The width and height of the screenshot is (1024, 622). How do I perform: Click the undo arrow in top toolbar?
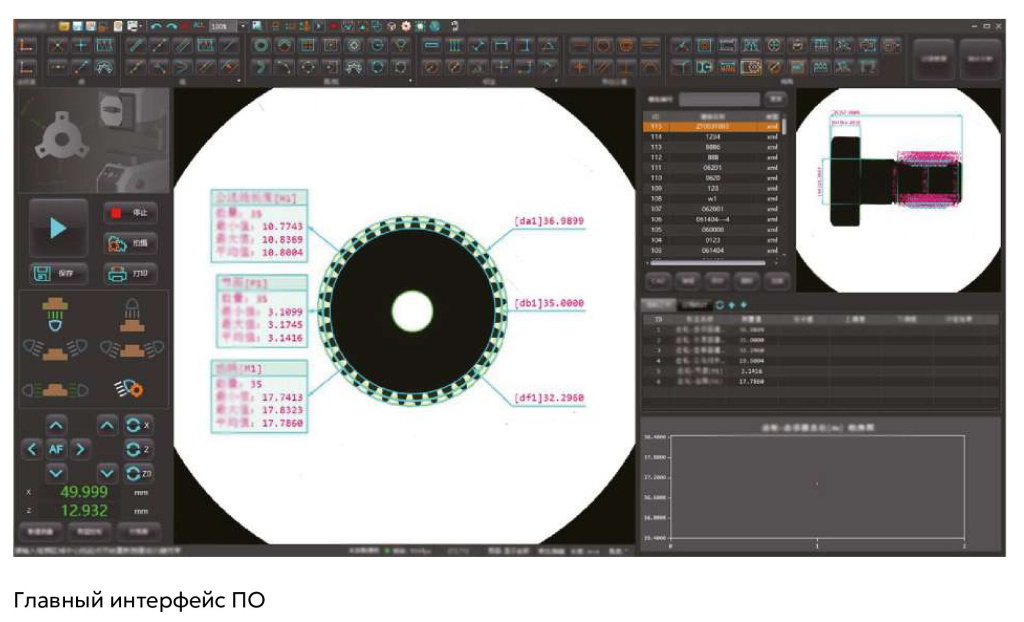coord(156,24)
